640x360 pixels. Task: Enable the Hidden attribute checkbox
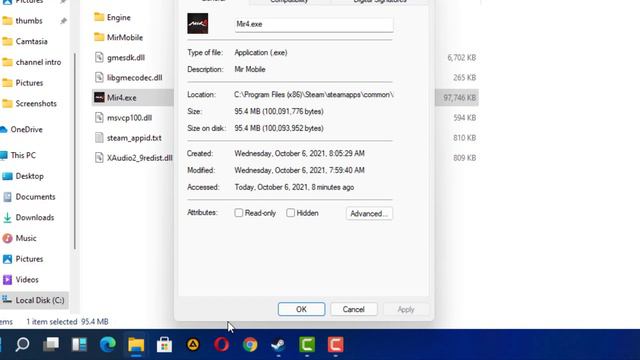[290, 213]
